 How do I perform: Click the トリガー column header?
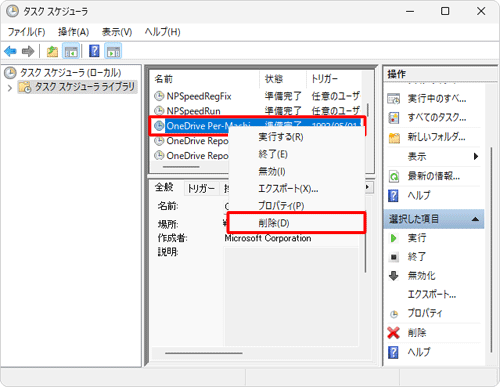(334, 79)
